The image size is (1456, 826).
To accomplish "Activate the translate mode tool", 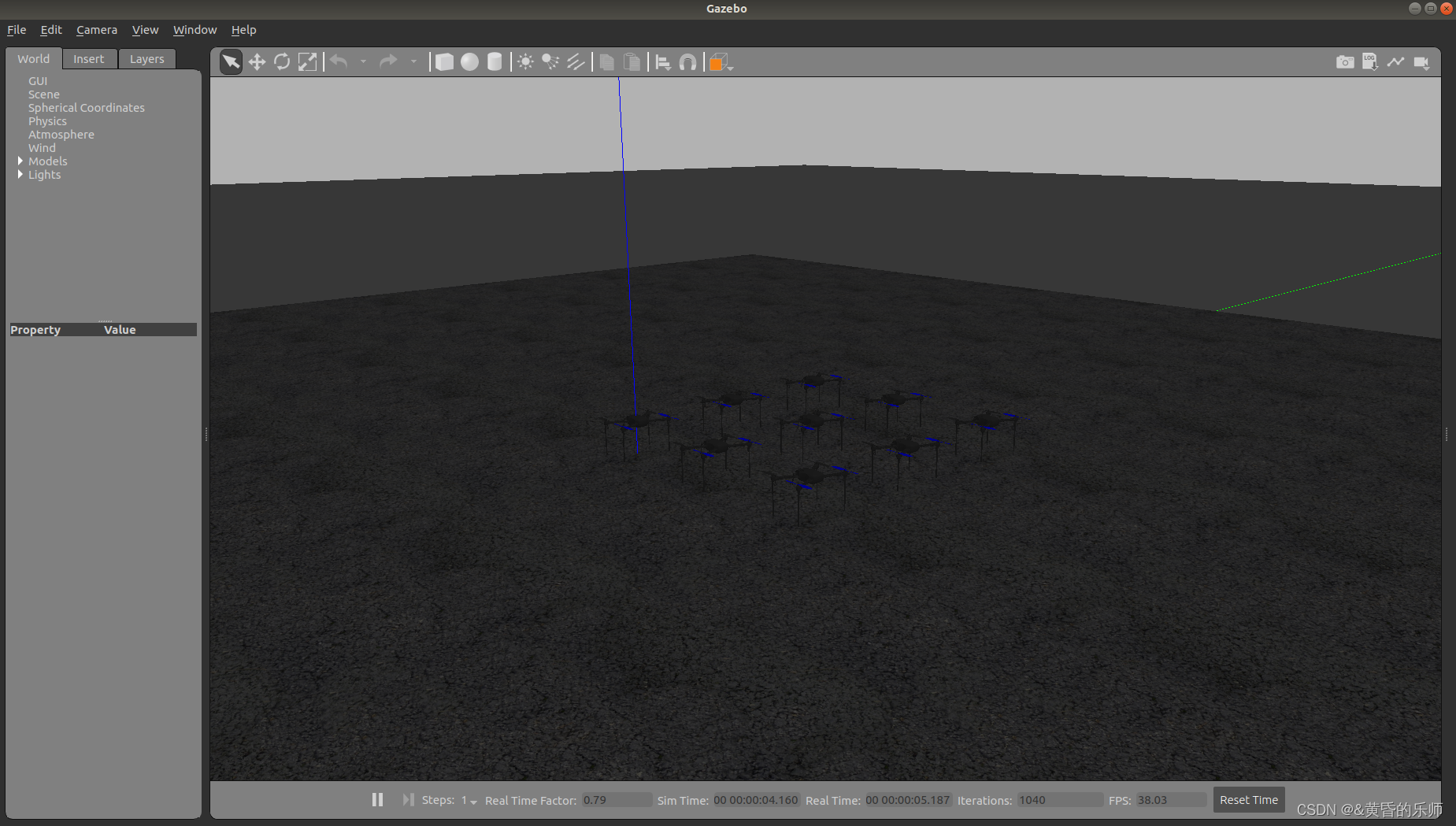I will tap(257, 62).
